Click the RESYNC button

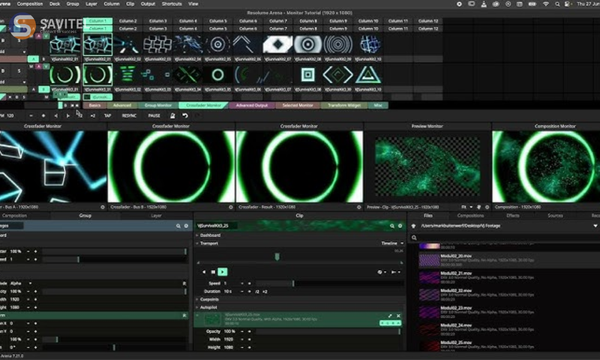pos(129,116)
